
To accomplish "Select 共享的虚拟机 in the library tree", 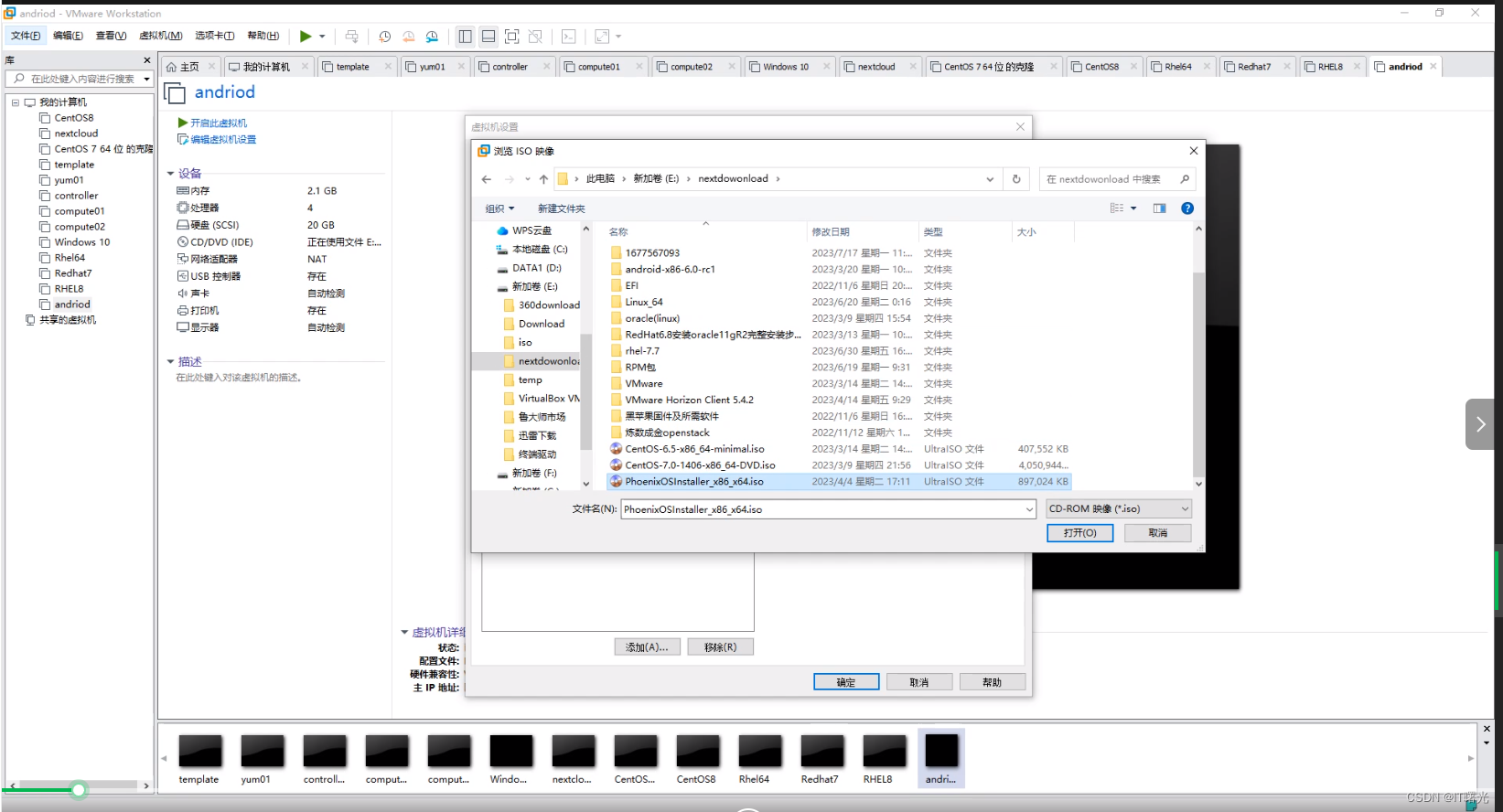I will coord(67,320).
